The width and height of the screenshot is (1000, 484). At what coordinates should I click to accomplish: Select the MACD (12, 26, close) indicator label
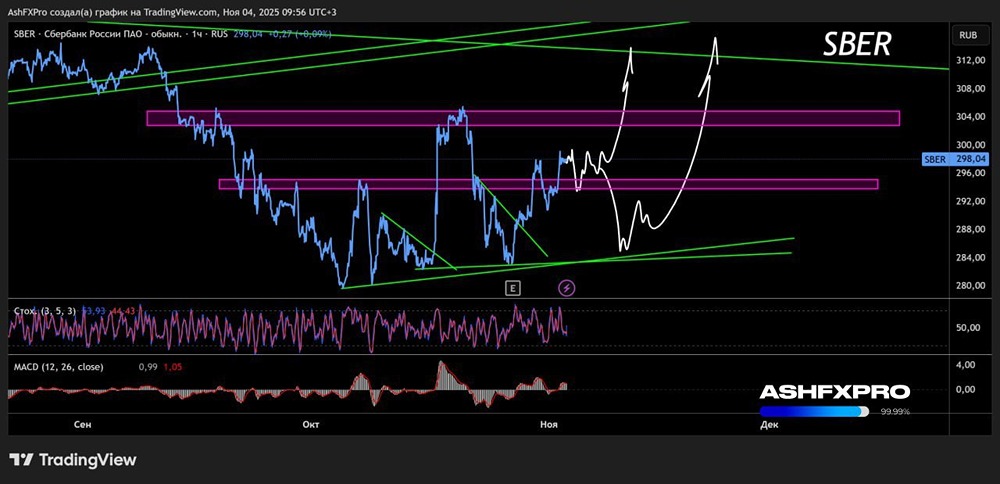coord(58,367)
